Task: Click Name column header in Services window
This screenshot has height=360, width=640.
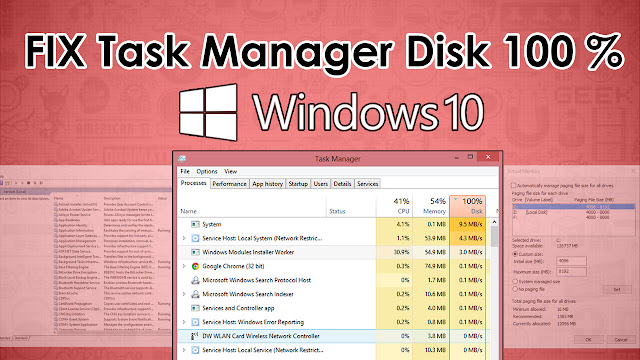Action: click(58, 198)
